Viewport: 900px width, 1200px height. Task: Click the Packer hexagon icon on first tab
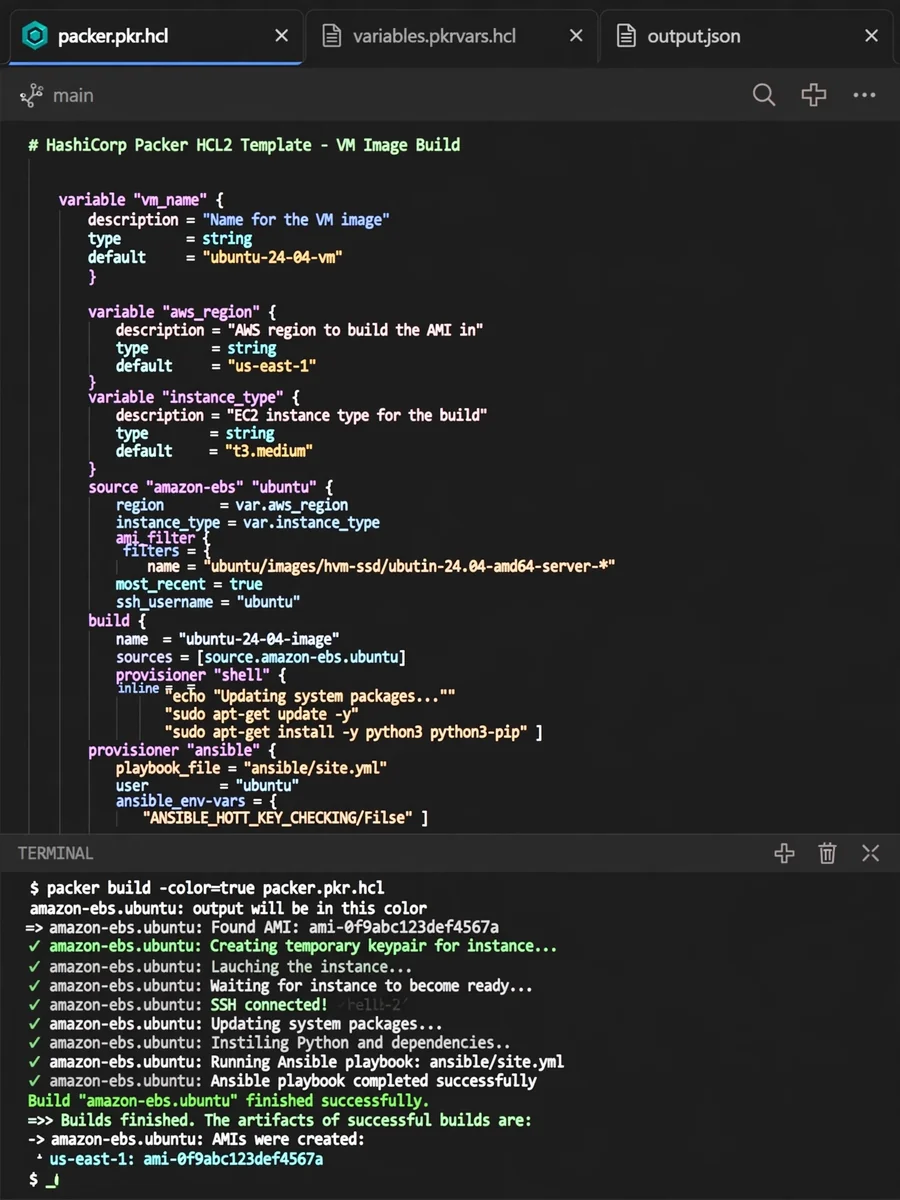tap(35, 36)
